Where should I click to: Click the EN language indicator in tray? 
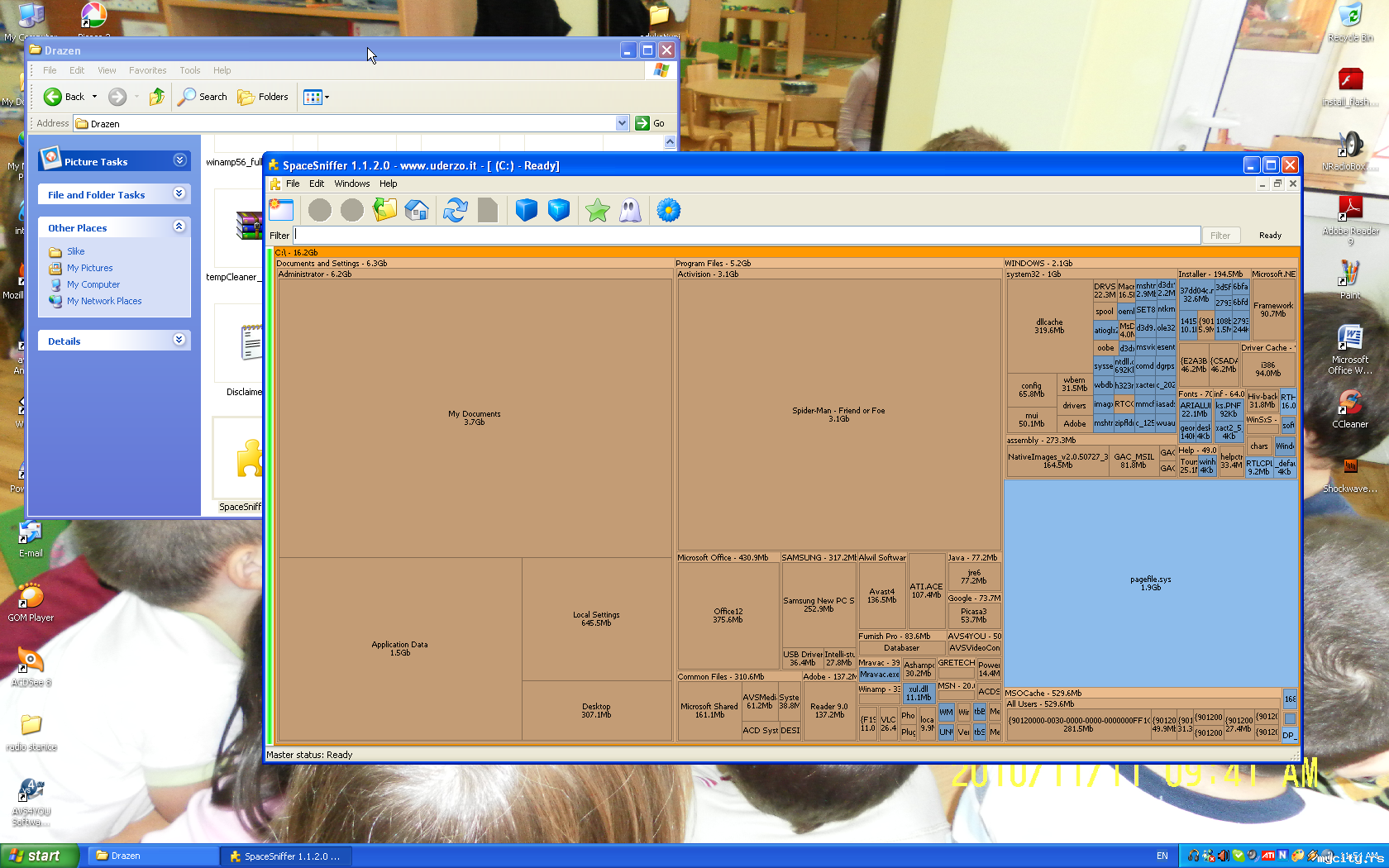coord(1162,856)
